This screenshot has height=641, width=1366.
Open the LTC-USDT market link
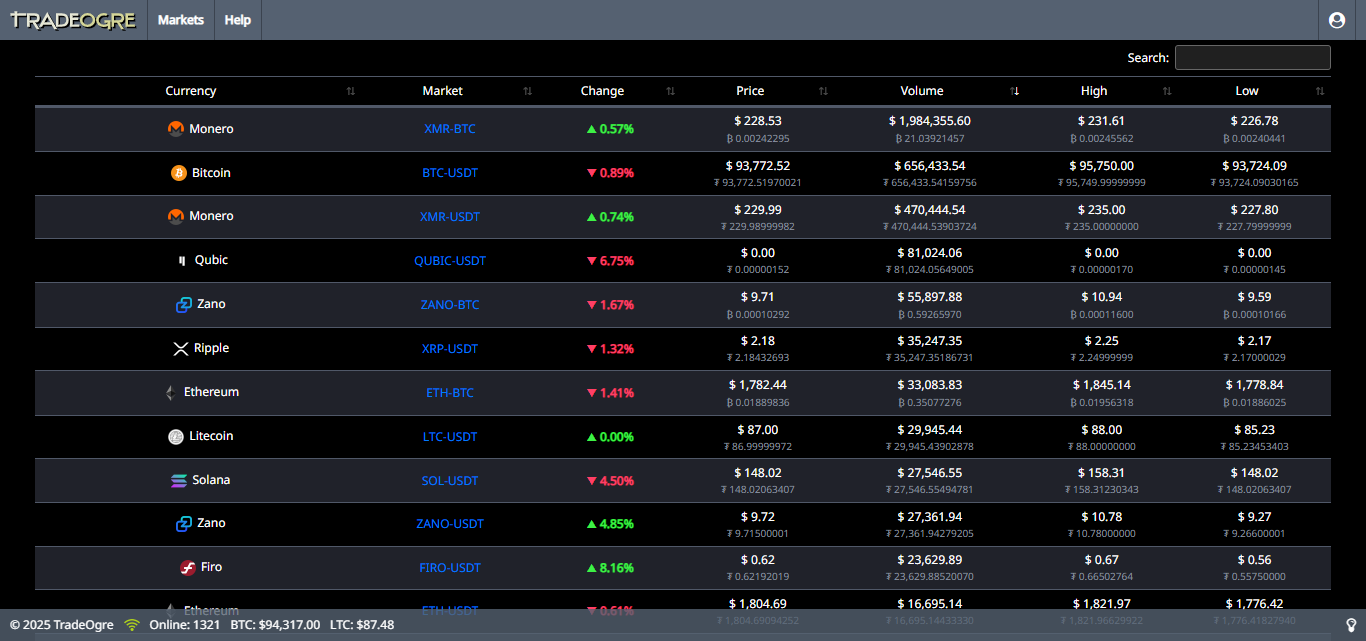[450, 437]
